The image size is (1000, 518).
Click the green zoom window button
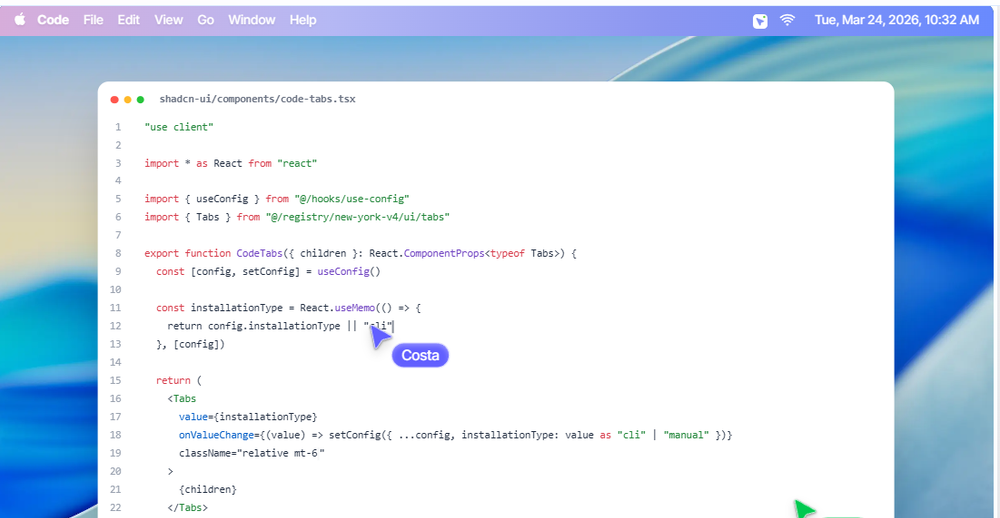click(140, 100)
